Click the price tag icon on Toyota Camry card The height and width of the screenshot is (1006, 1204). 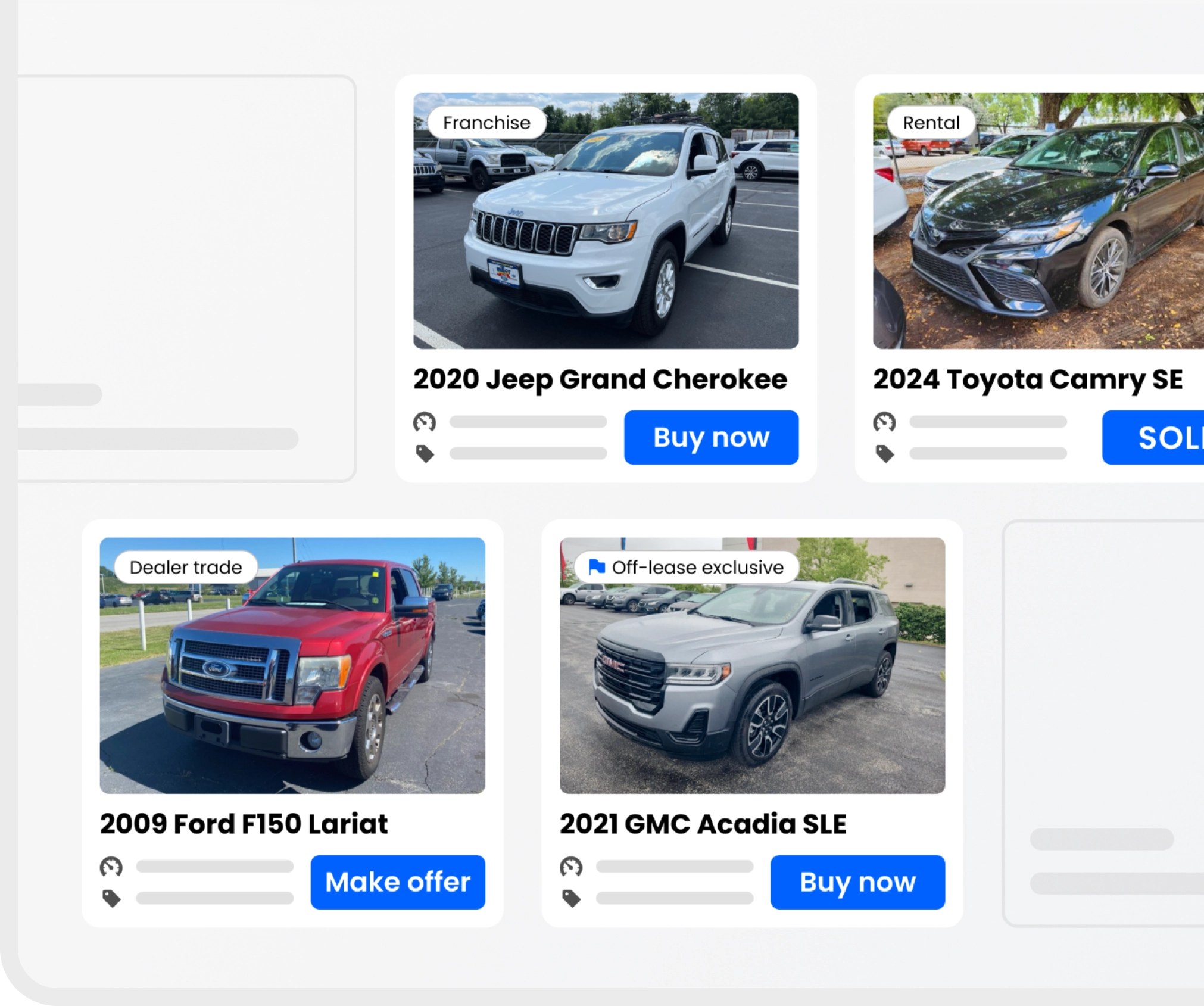tap(885, 454)
